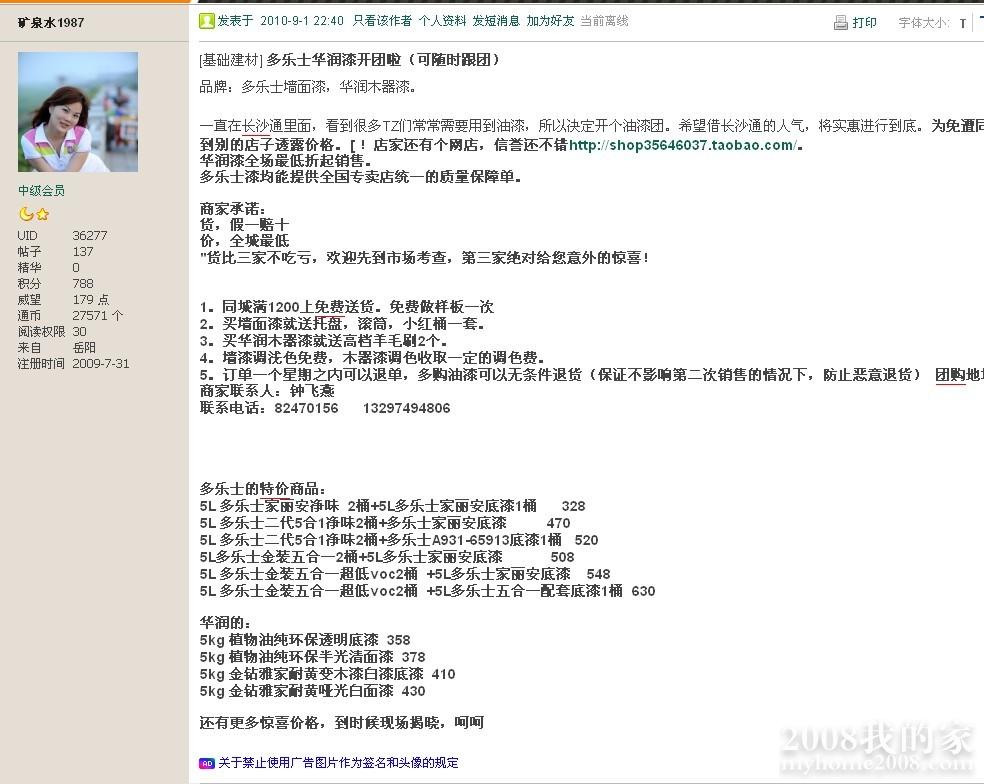This screenshot has width=984, height=784.
Task: Open 矿泉水1987 user profile name
Action: tap(51, 22)
